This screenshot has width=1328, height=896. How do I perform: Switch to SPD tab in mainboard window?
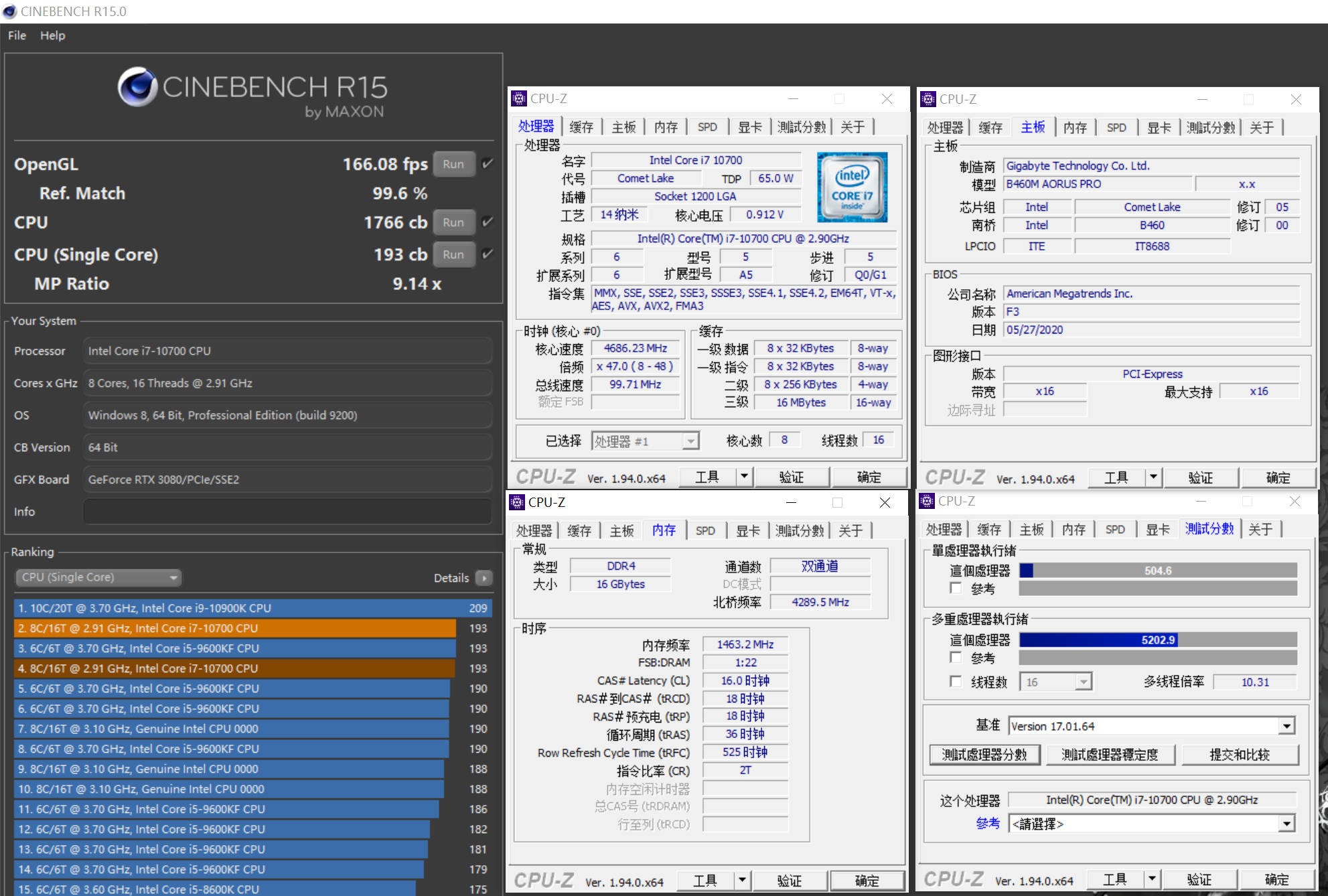click(1116, 127)
